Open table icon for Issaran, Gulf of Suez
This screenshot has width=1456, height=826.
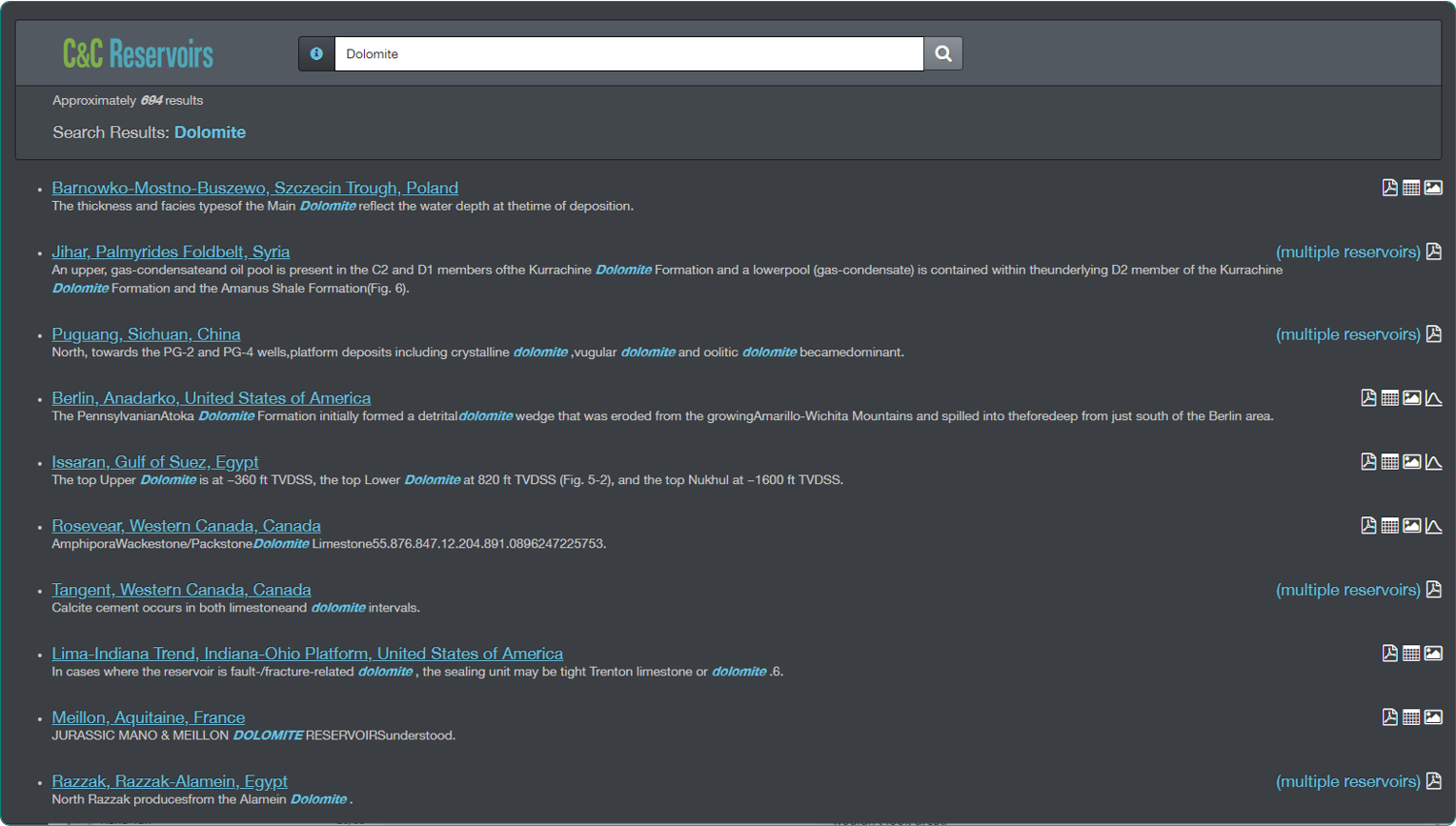pyautogui.click(x=1390, y=462)
